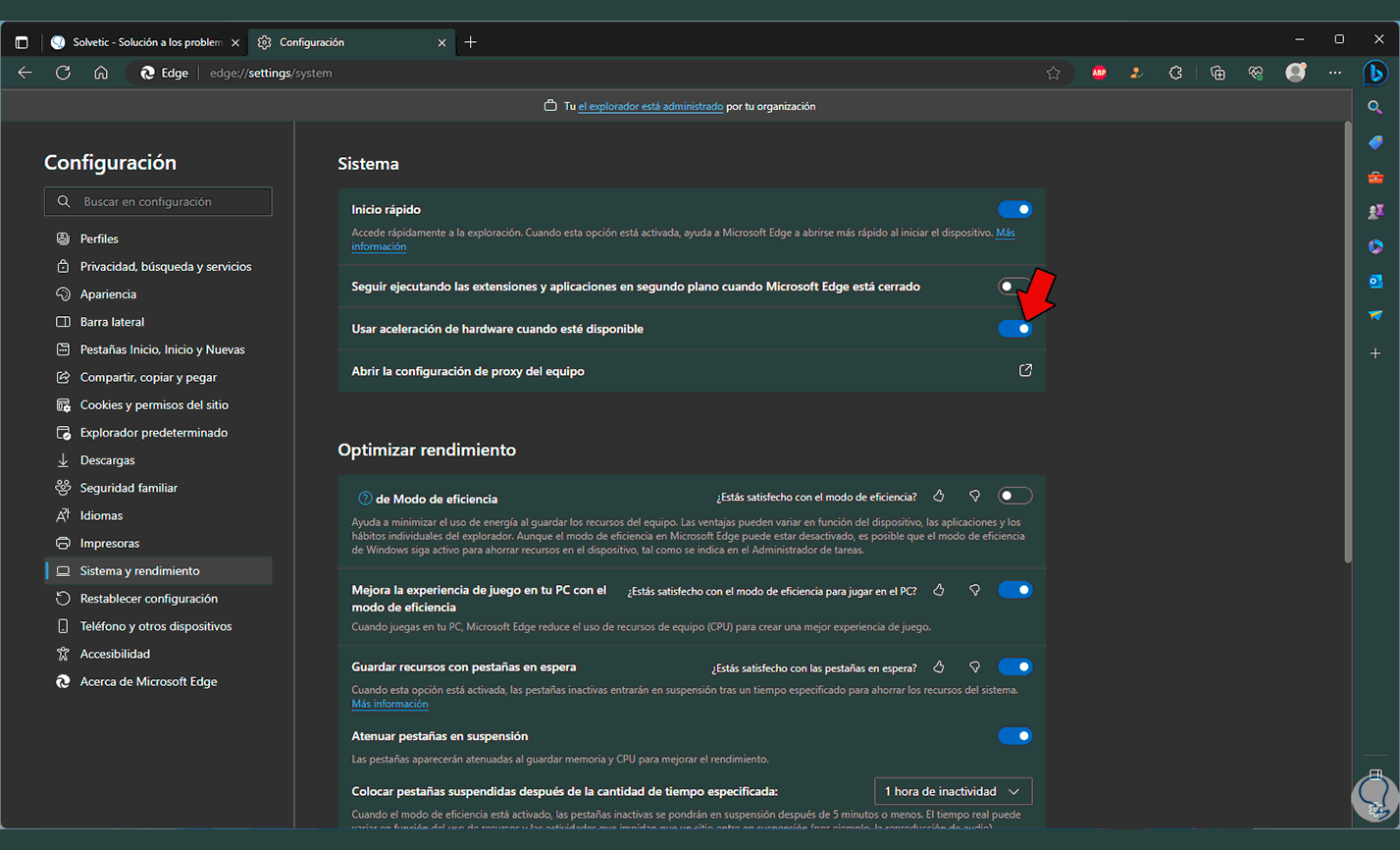Screen dimensions: 1400x850
Task: Open the ABP Adblock Plus extension
Action: coord(1099,73)
